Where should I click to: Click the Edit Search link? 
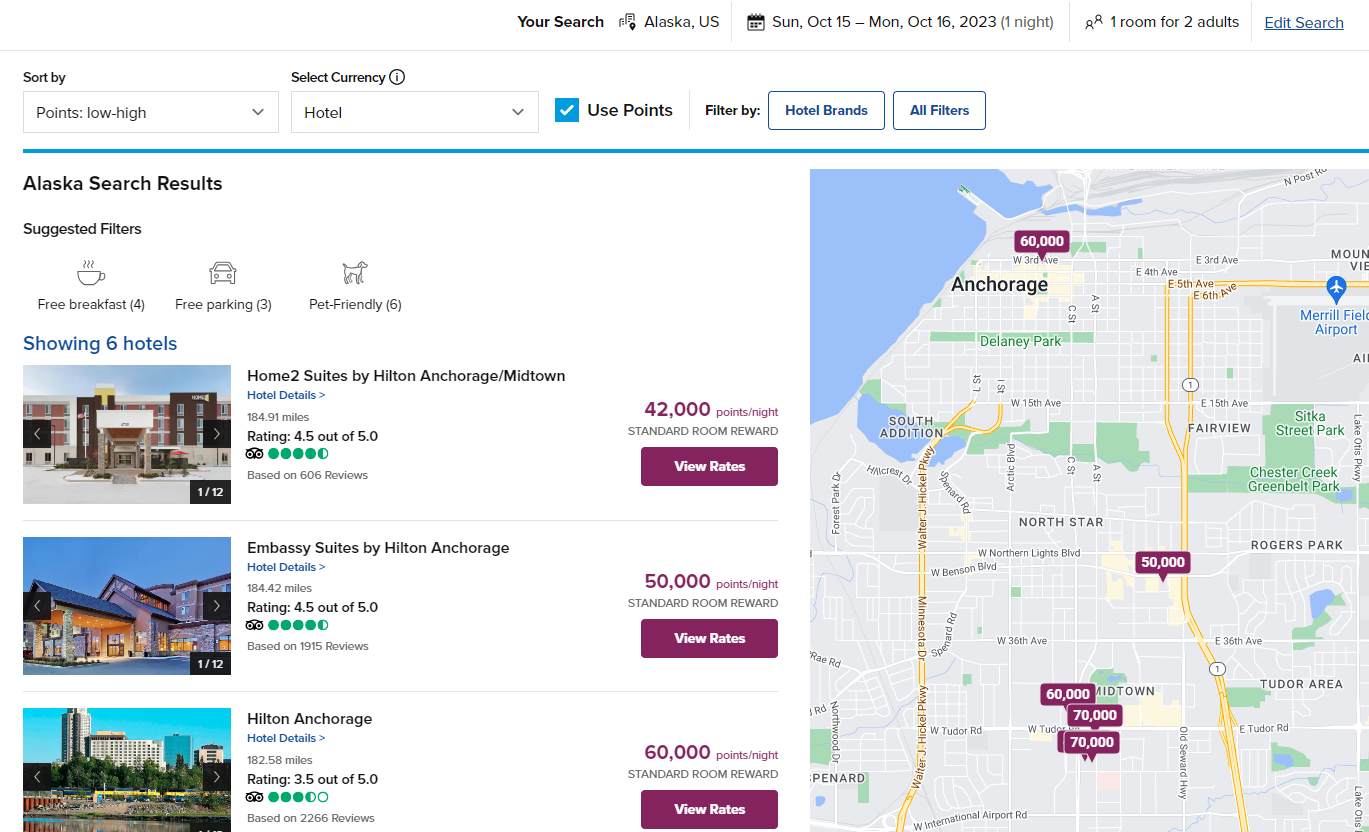point(1303,21)
